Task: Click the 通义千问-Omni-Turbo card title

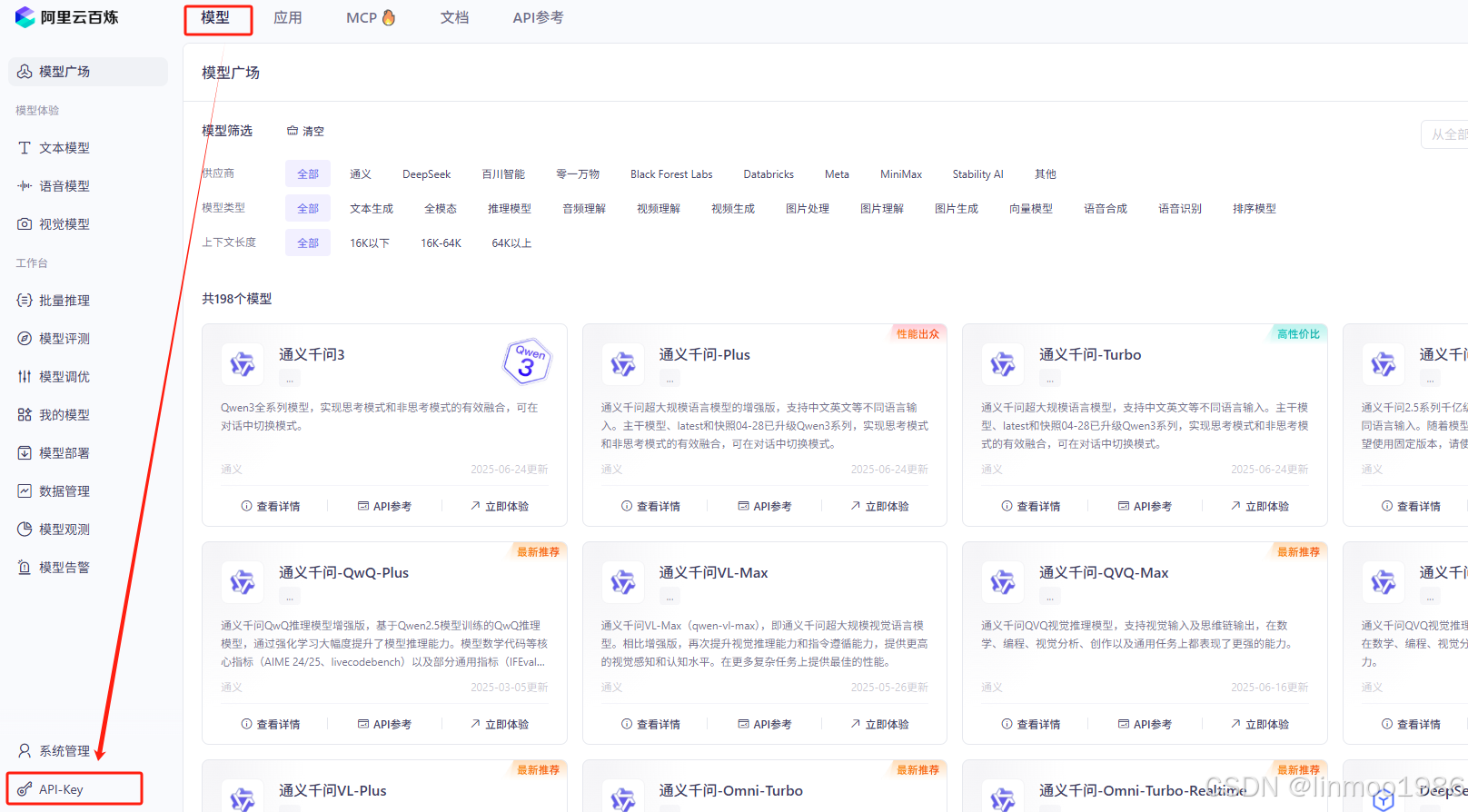Action: coord(731,790)
